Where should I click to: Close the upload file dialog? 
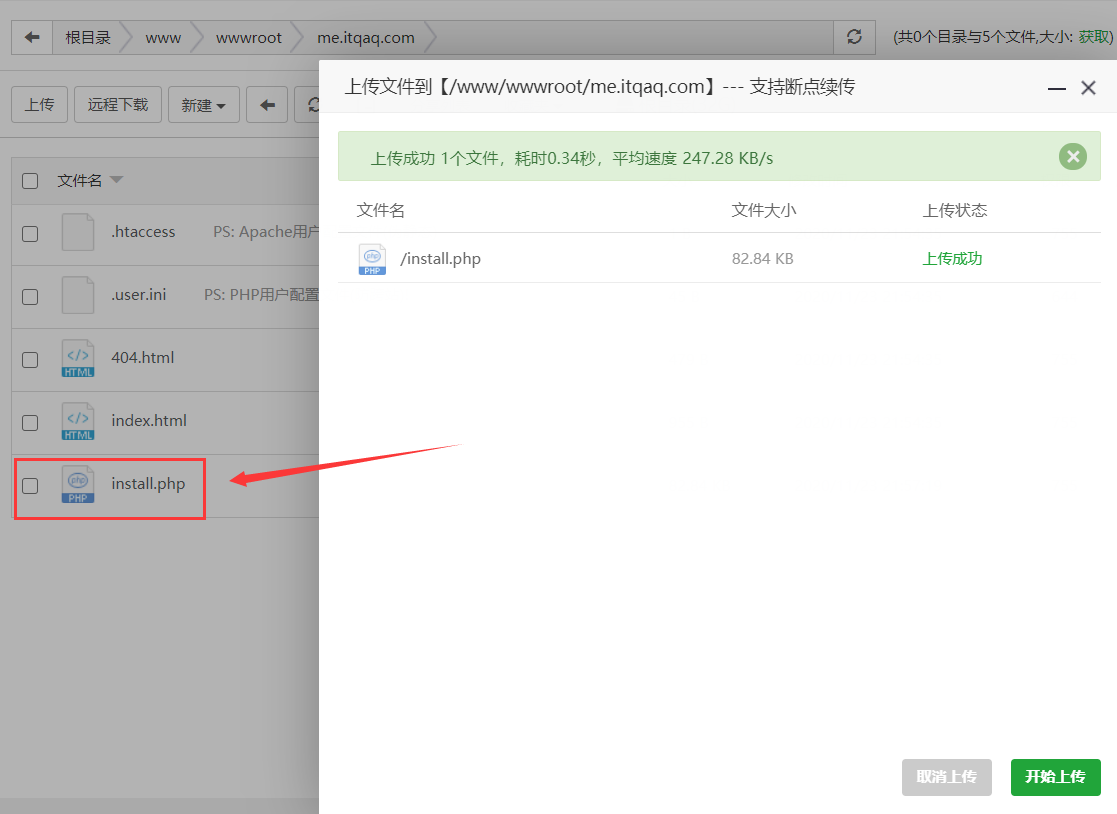pos(1088,88)
